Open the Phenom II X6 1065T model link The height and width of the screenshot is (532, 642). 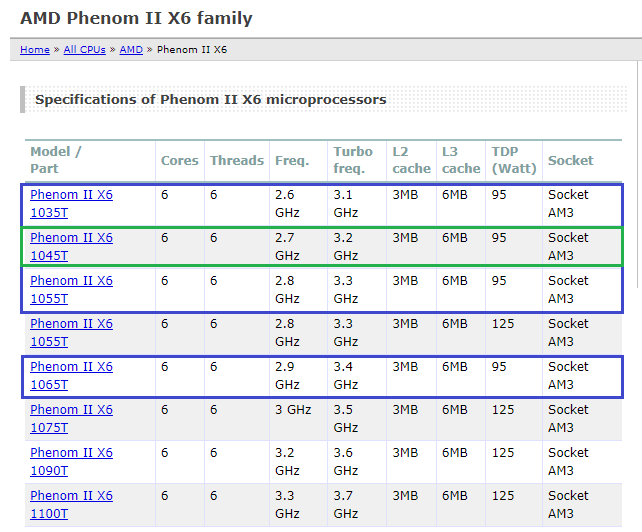point(71,376)
